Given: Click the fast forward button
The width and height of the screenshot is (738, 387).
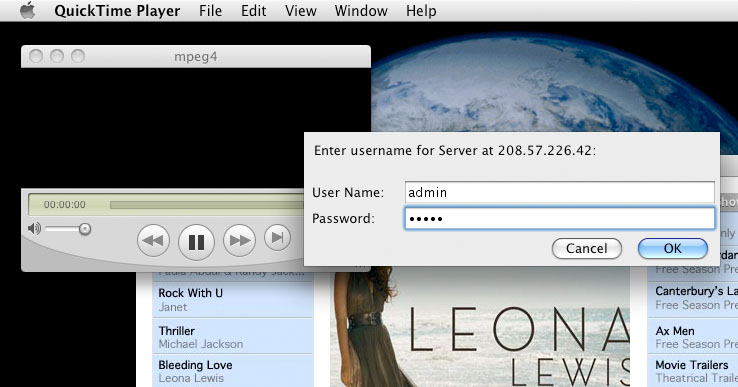Looking at the screenshot, I should point(240,241).
